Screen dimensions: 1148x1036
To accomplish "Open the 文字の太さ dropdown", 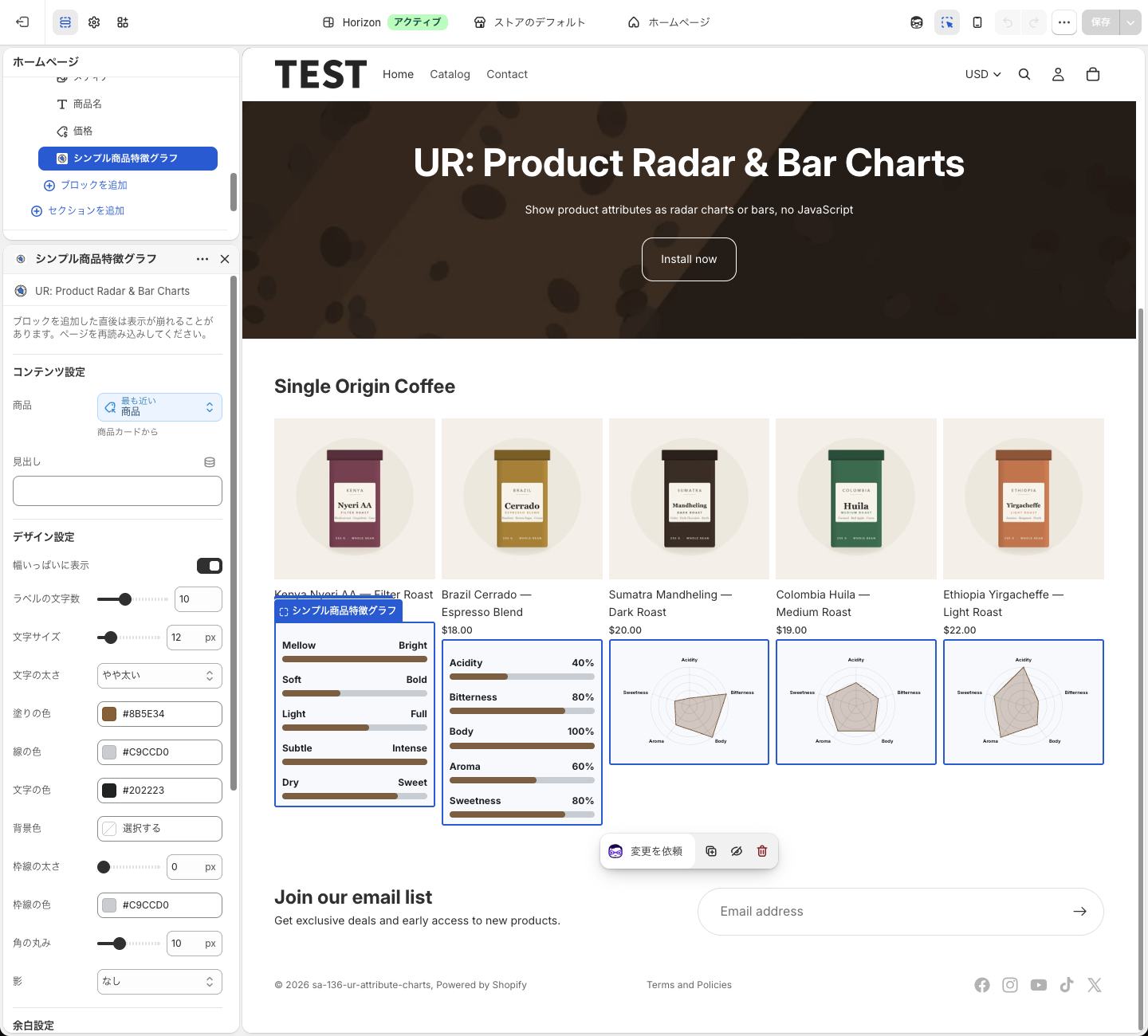I will (159, 676).
